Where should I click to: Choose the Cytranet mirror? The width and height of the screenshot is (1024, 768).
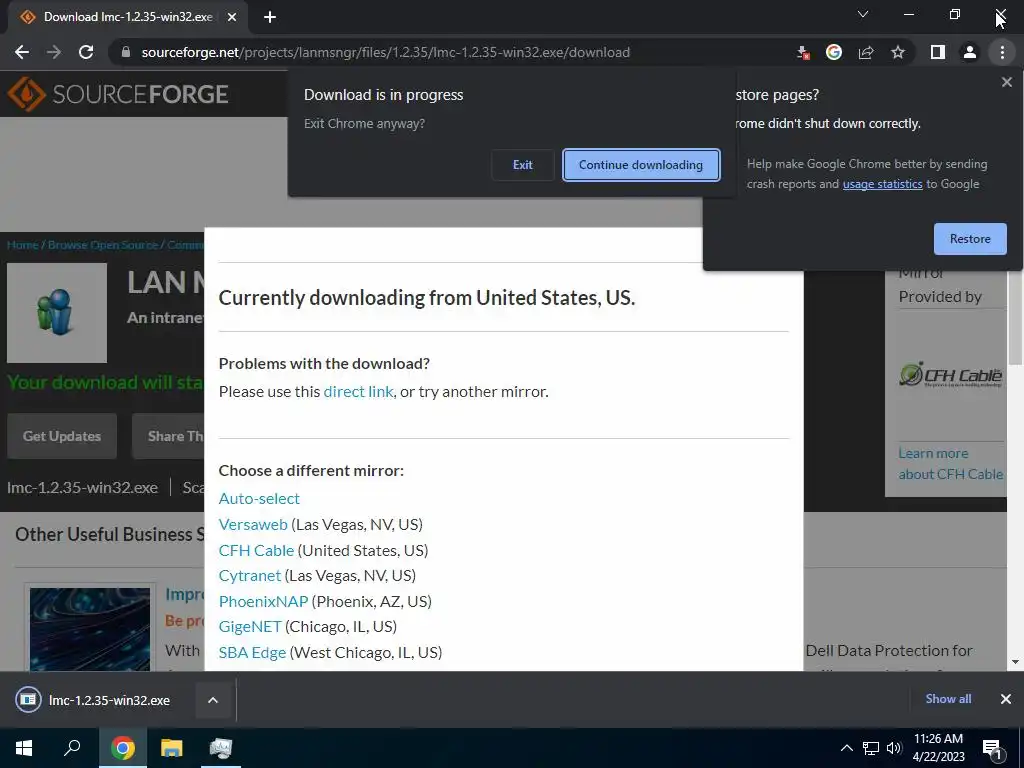coord(250,575)
